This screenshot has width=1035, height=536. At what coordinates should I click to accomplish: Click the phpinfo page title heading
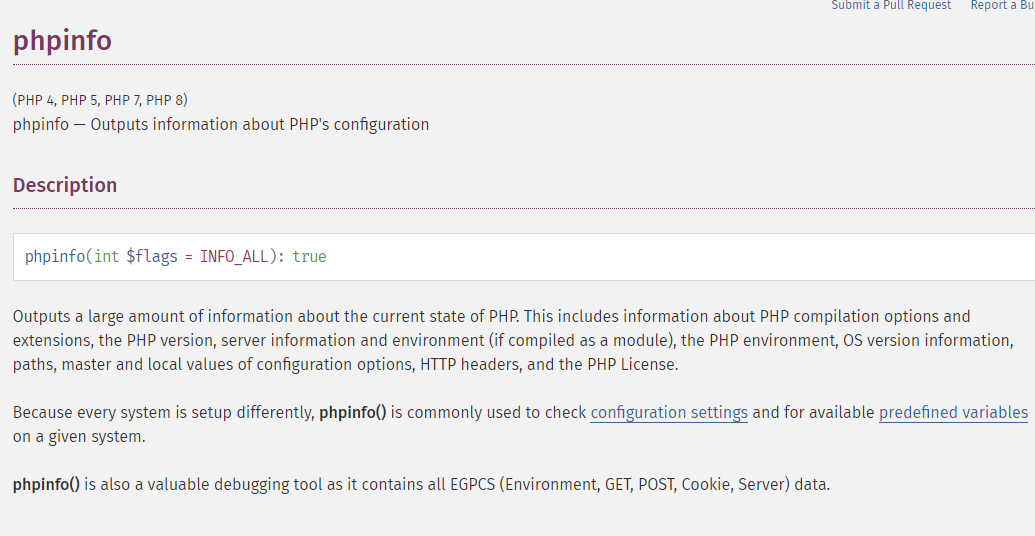pos(62,41)
